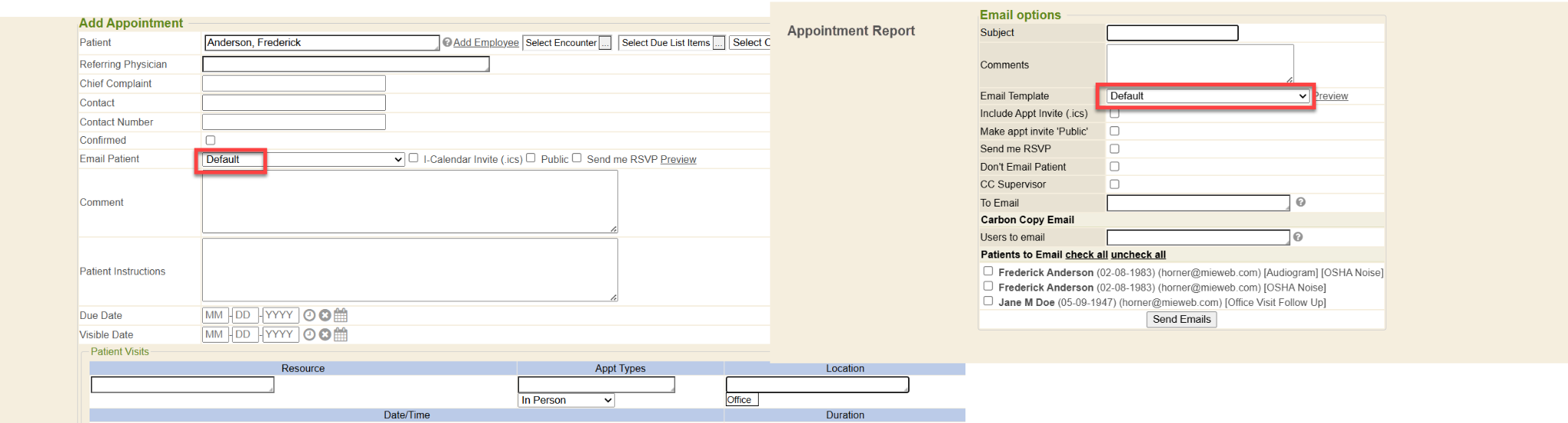The height and width of the screenshot is (423, 1568).
Task: Click the Visible Date clear X icon
Action: coord(325,334)
